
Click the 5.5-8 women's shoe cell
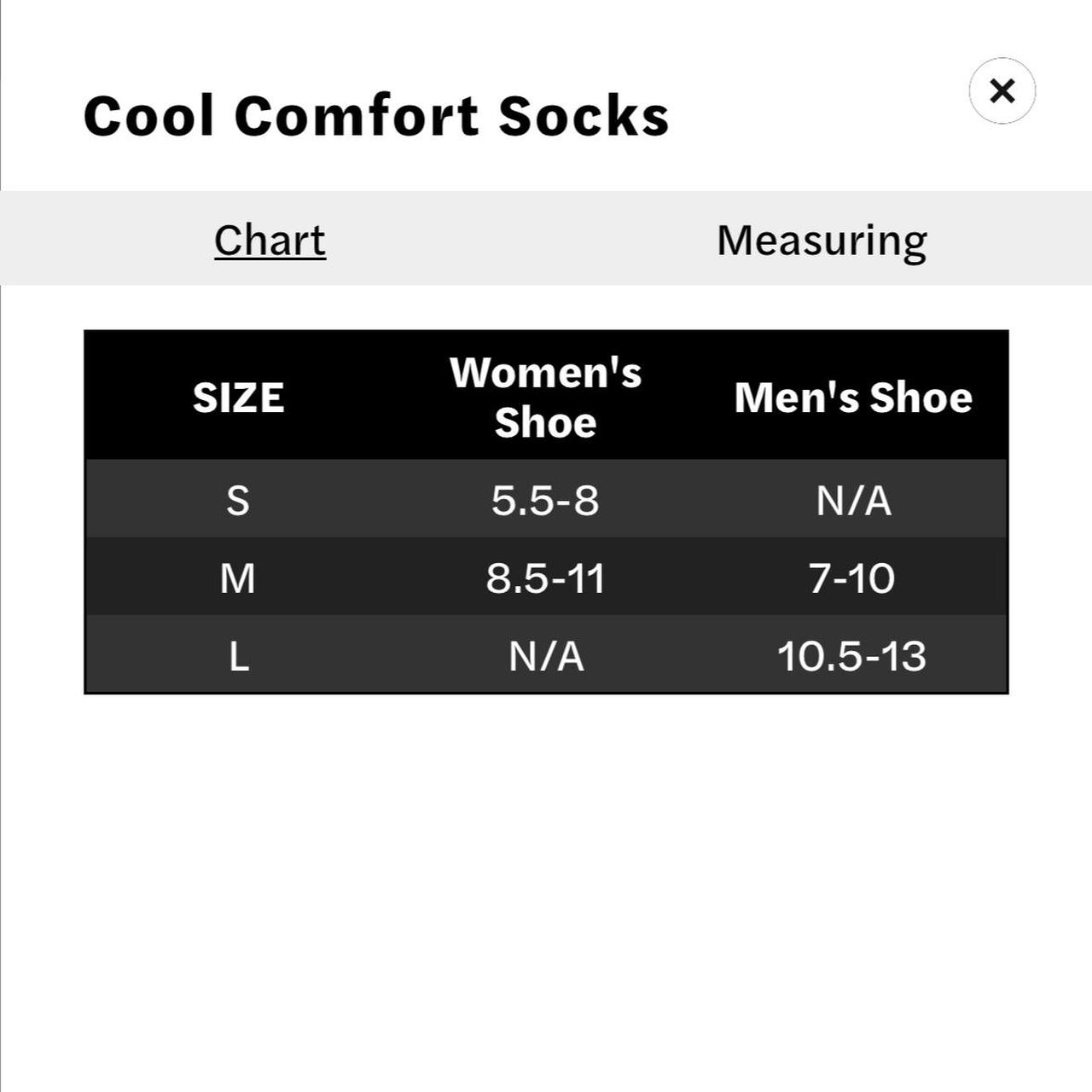click(x=546, y=502)
